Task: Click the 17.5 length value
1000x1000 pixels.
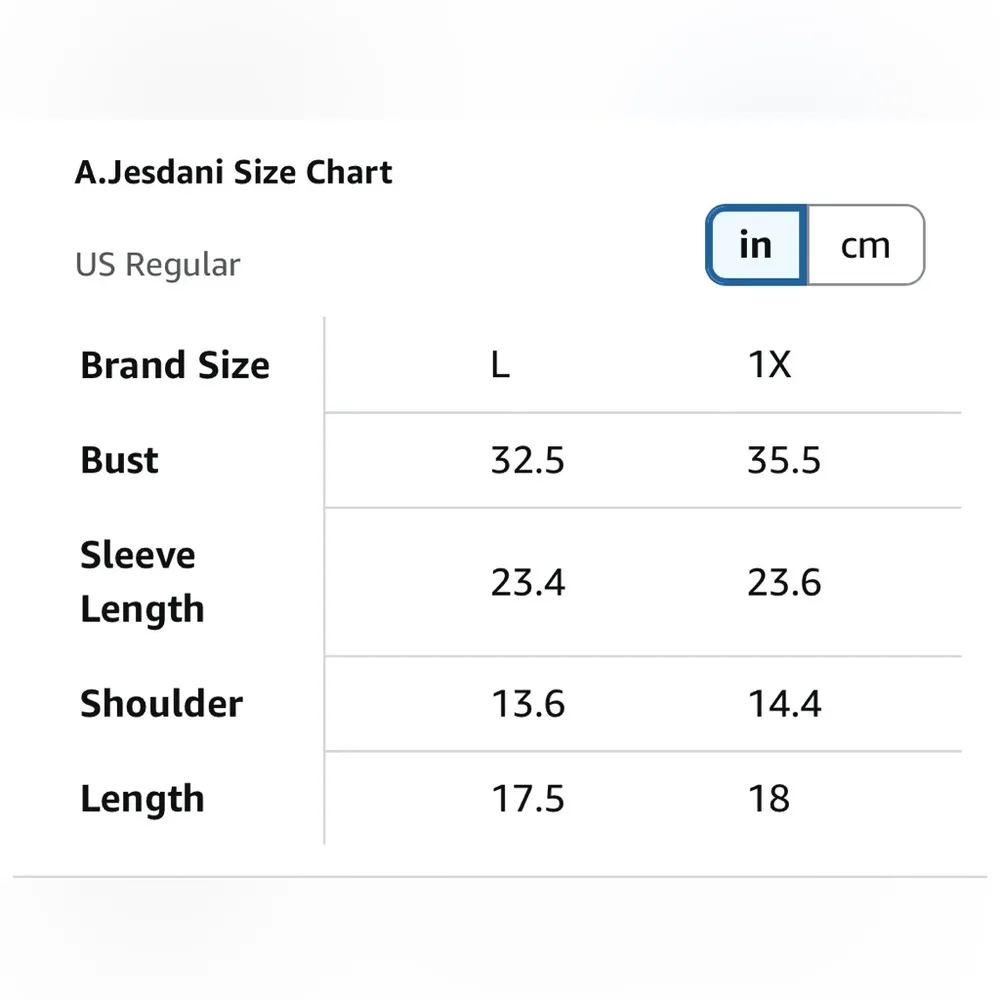Action: [527, 799]
